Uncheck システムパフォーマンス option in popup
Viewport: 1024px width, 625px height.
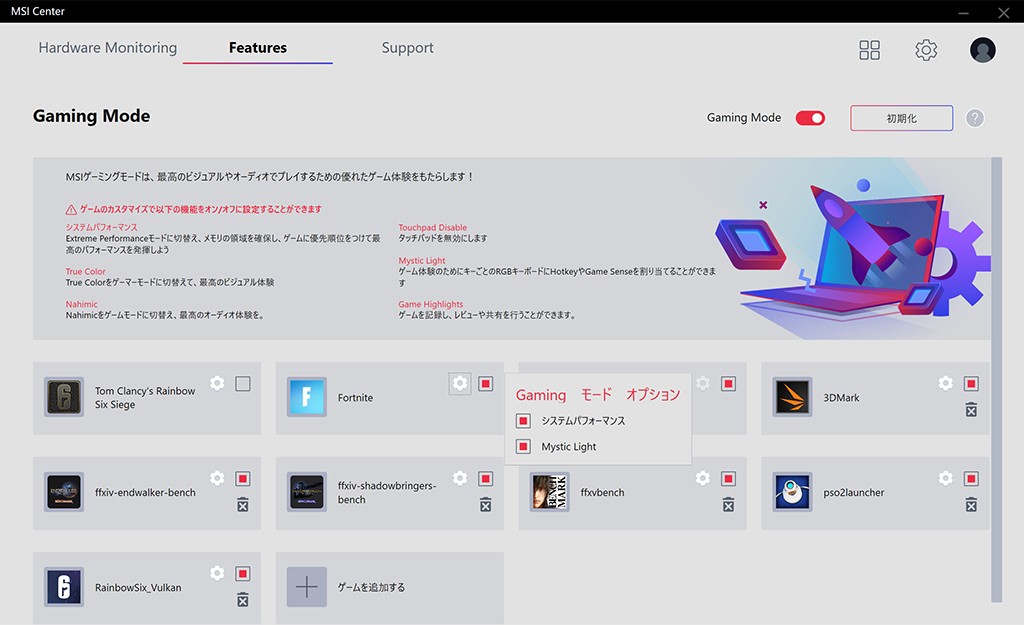pos(523,421)
